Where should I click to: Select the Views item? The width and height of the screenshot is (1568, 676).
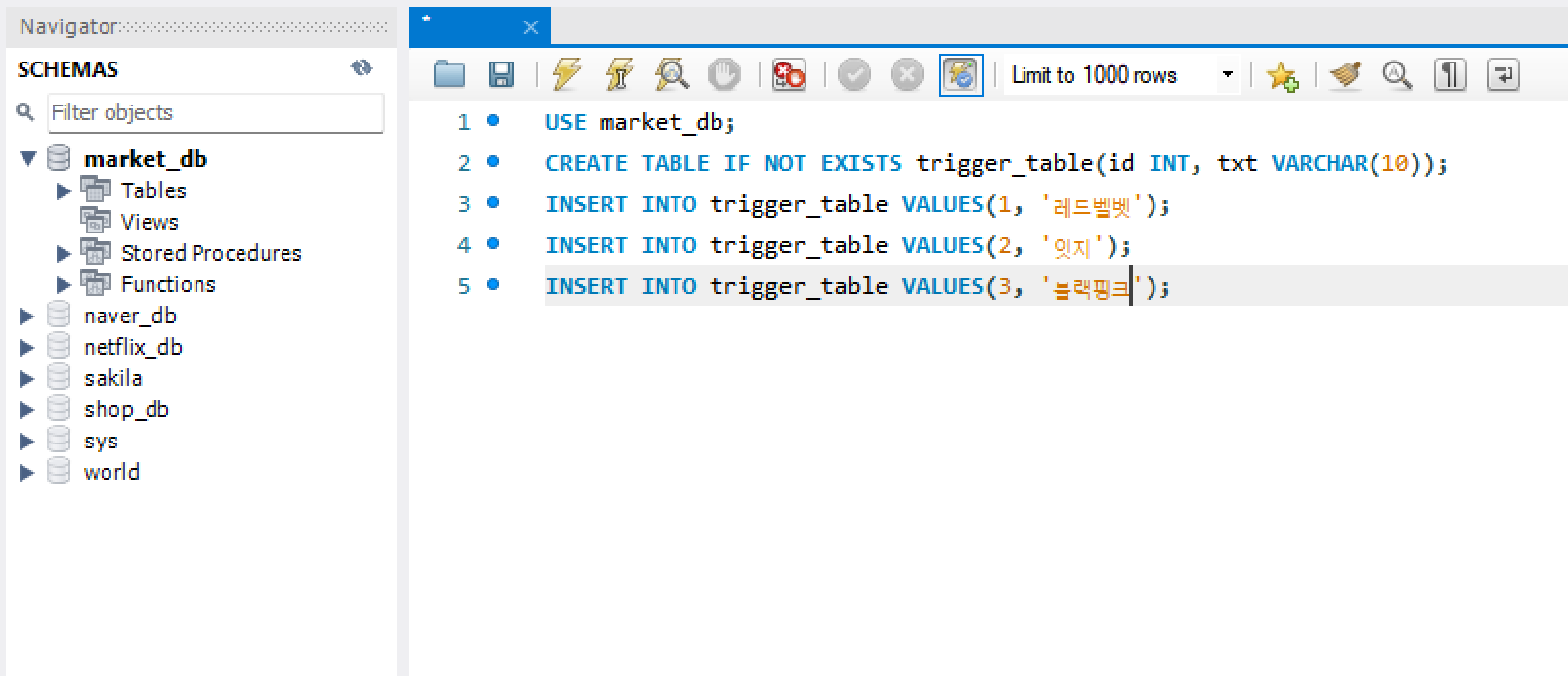click(150, 222)
